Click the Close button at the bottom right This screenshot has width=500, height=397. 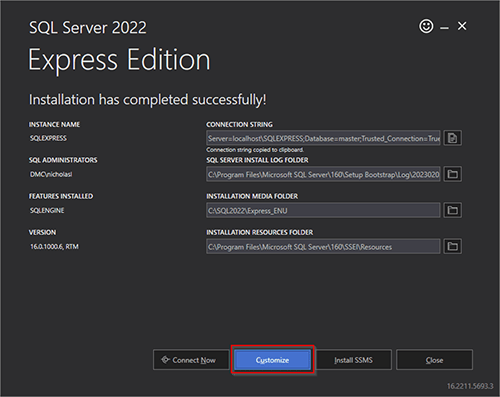point(434,360)
